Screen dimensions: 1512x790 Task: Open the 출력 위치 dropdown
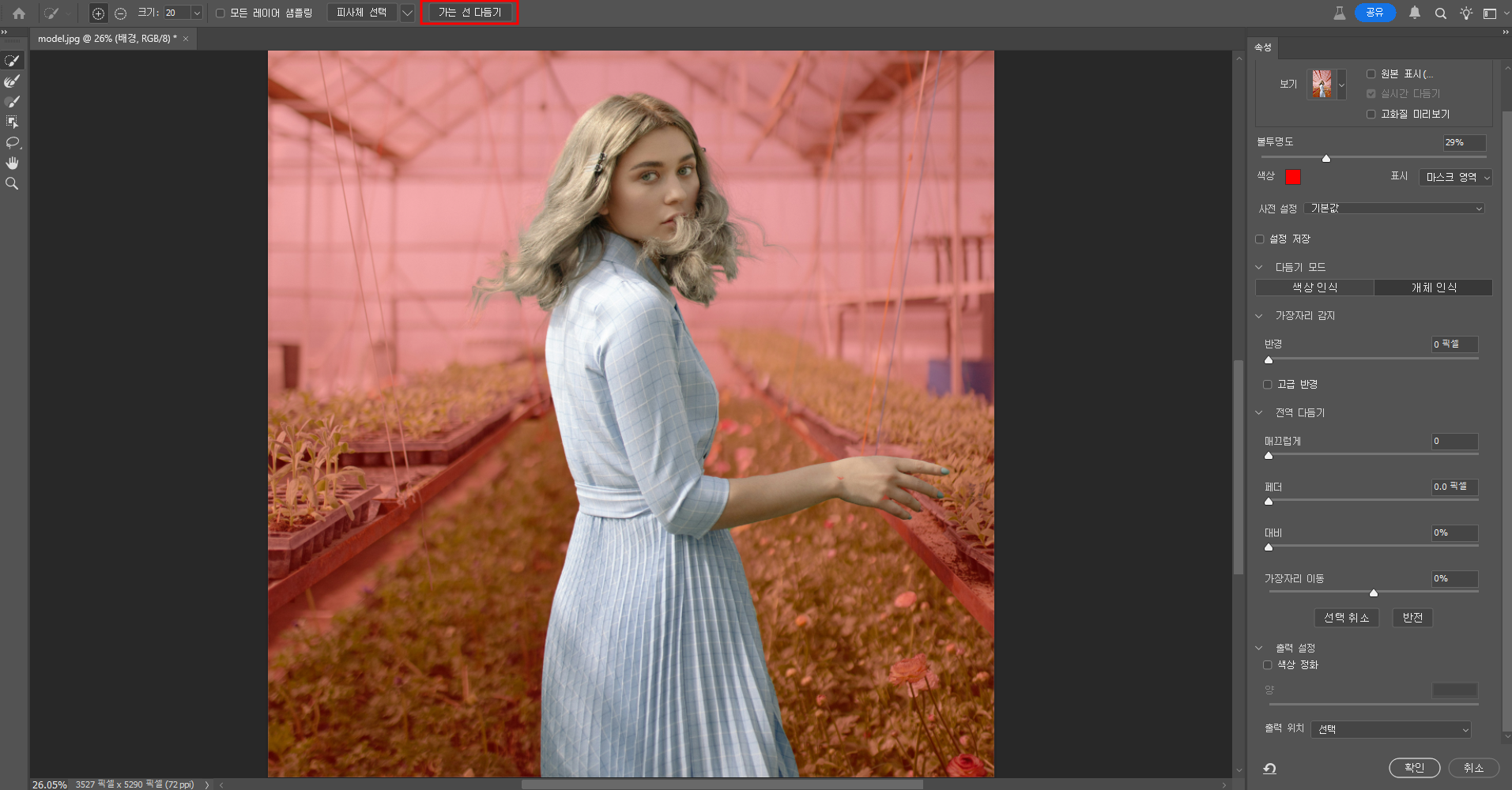(1391, 729)
